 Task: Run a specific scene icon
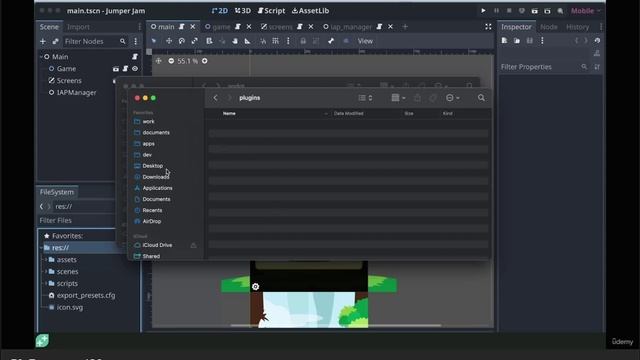point(547,11)
